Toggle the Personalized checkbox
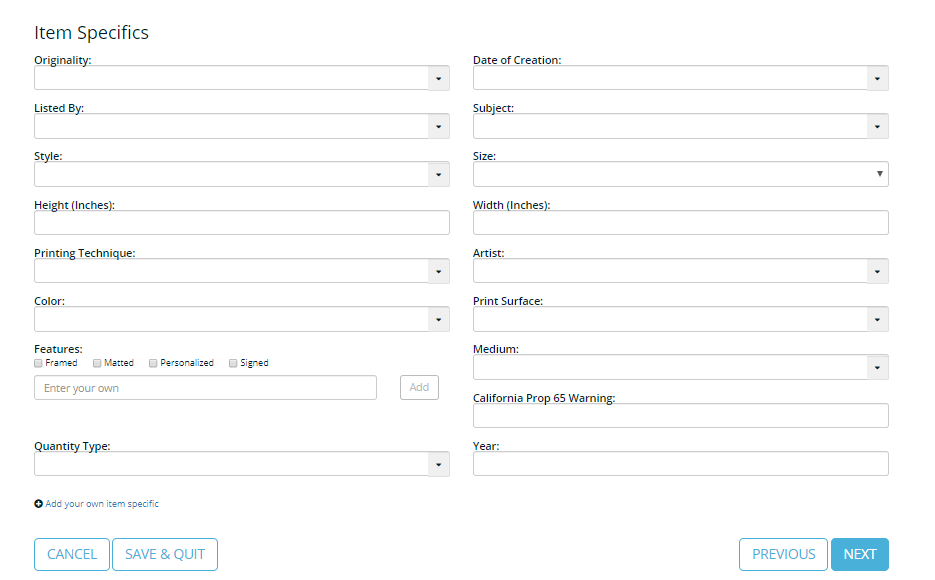The image size is (935, 580). 153,363
